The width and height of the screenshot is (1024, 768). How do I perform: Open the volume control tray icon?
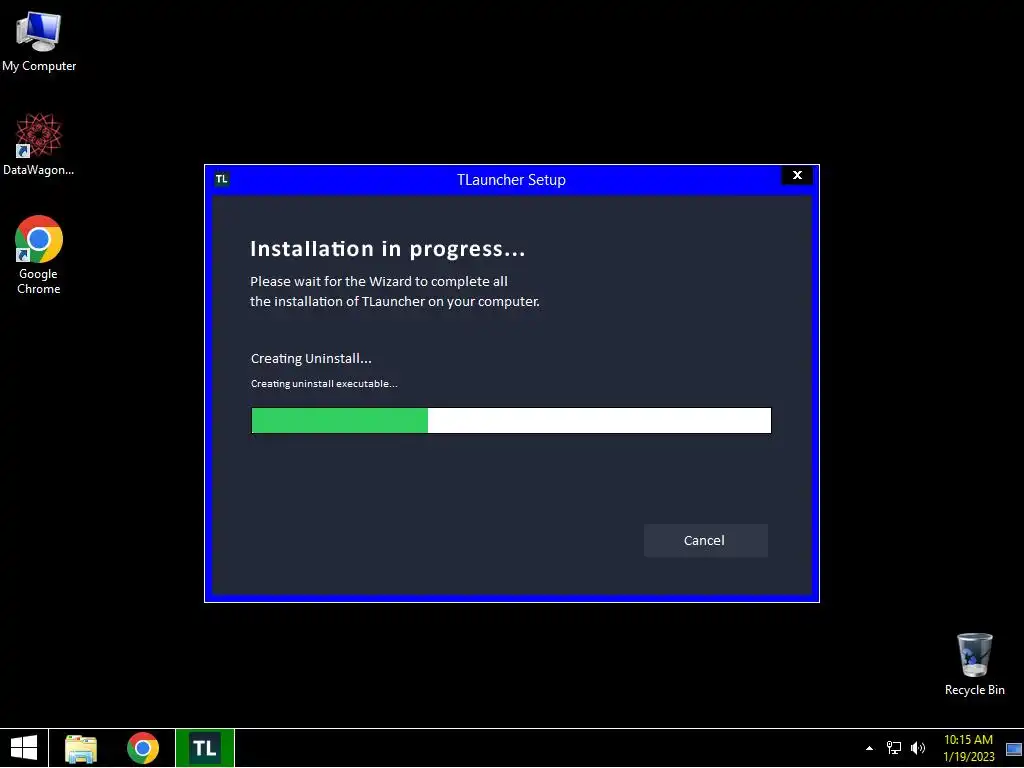point(918,748)
